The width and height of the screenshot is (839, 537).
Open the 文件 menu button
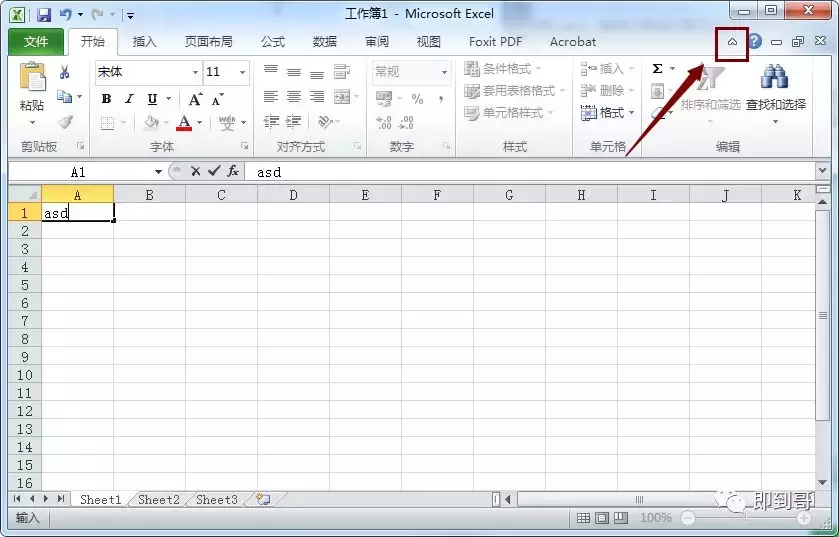pos(36,42)
